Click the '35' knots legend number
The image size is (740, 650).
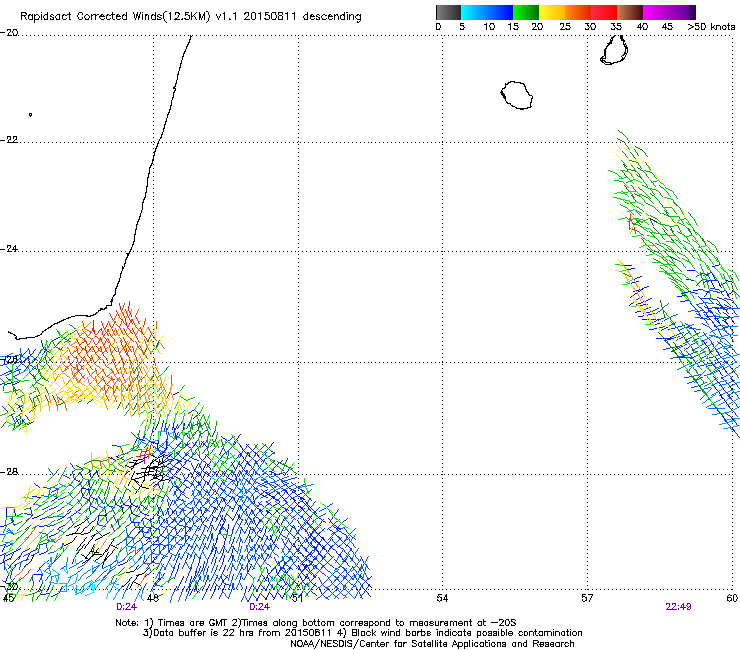tap(616, 27)
